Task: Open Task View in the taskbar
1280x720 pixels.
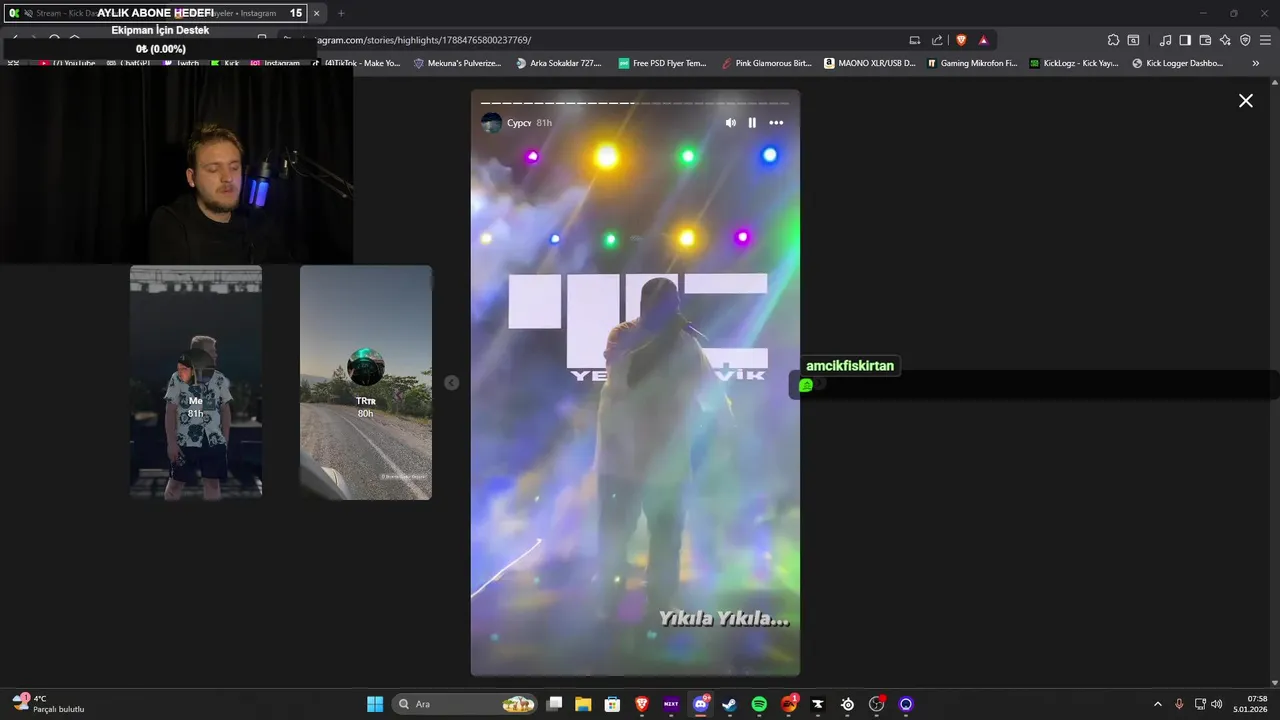Action: point(555,704)
